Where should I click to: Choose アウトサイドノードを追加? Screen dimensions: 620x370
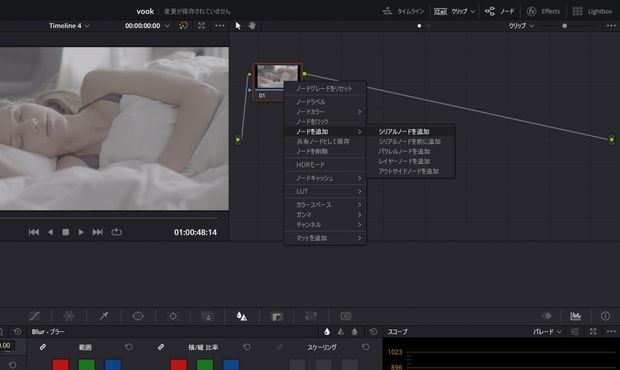pos(411,171)
